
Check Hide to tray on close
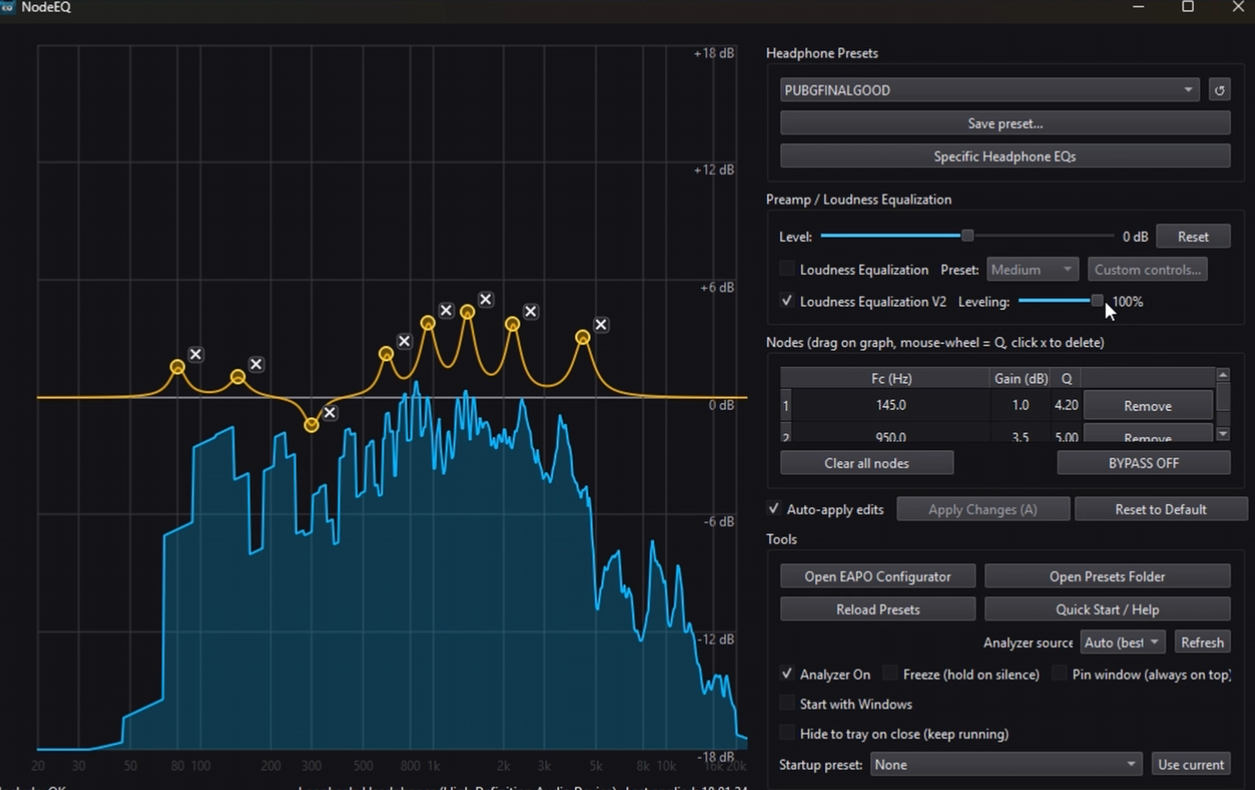(787, 734)
